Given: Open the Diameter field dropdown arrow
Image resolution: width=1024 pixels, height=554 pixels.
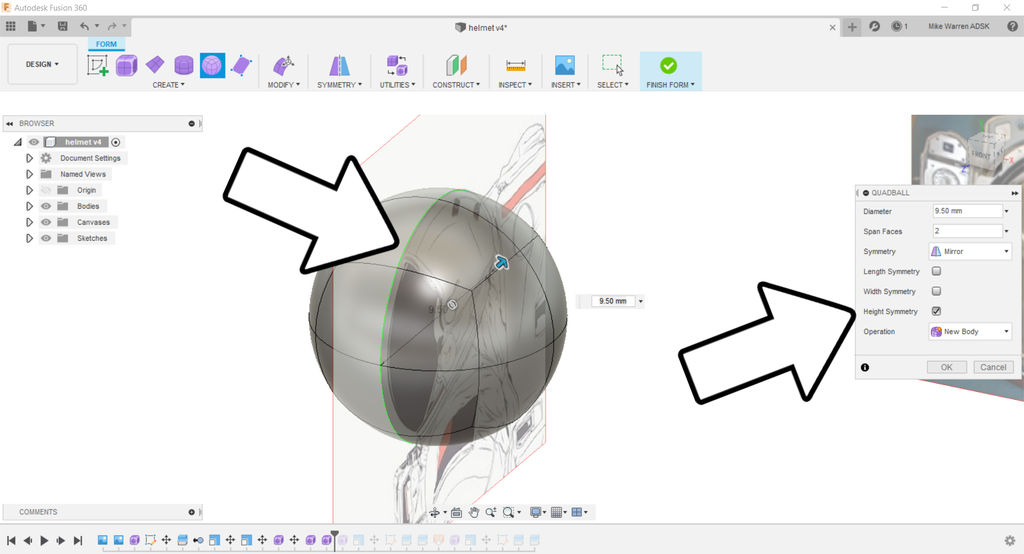Looking at the screenshot, I should click(1006, 211).
